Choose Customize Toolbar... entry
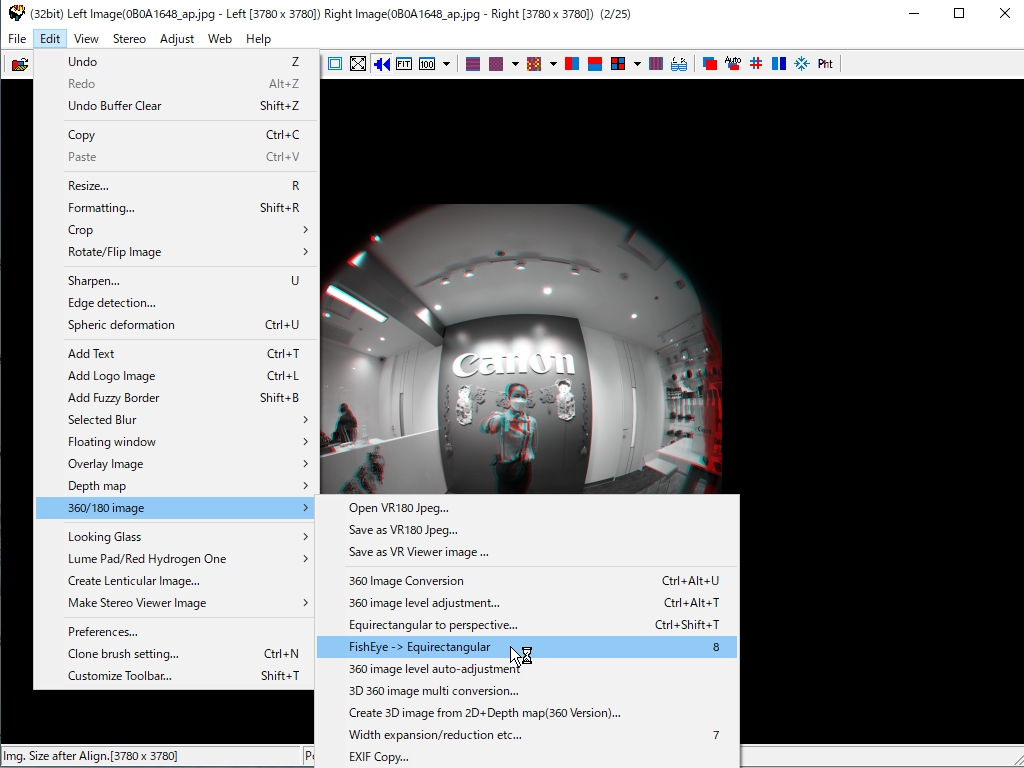The width and height of the screenshot is (1024, 768). pos(176,676)
